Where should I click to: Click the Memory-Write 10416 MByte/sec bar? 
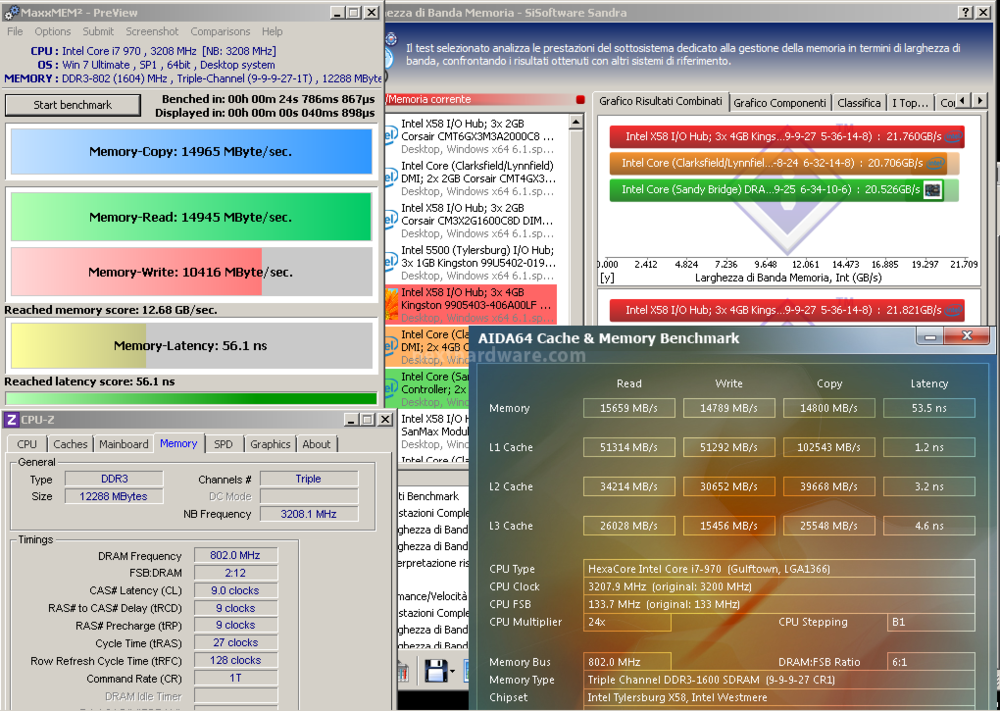point(191,272)
